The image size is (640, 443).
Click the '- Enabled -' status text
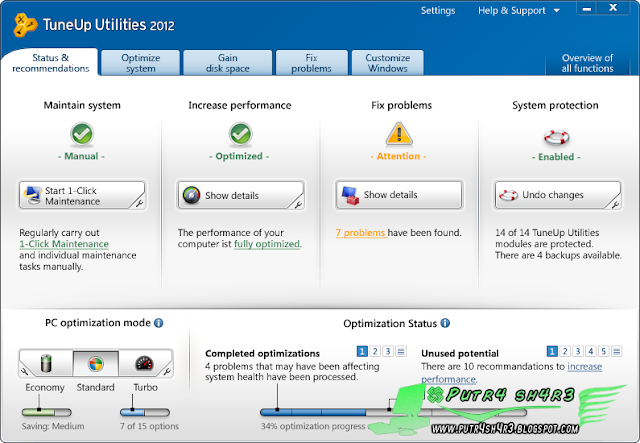556,157
